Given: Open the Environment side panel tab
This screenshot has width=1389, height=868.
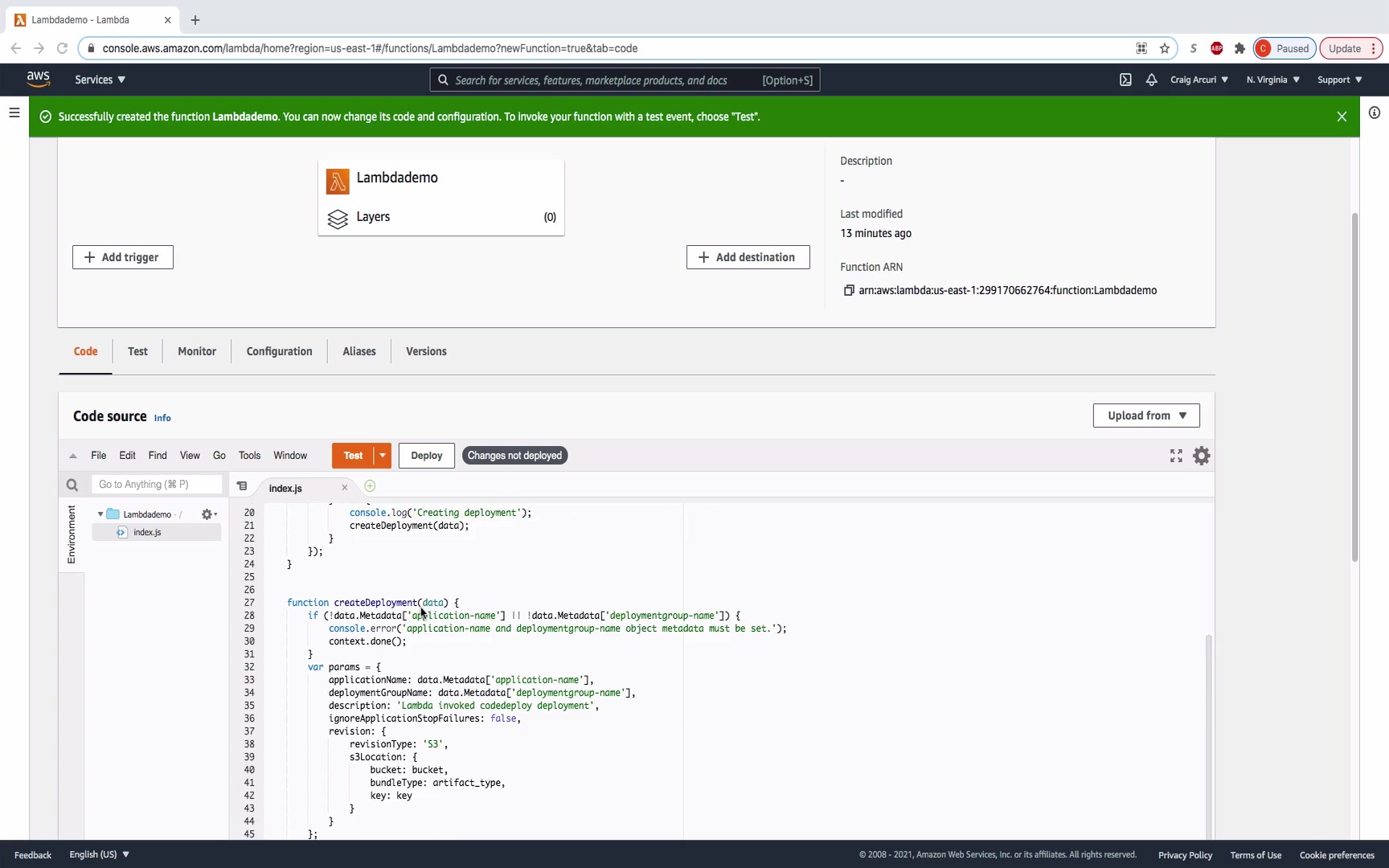Looking at the screenshot, I should [72, 534].
